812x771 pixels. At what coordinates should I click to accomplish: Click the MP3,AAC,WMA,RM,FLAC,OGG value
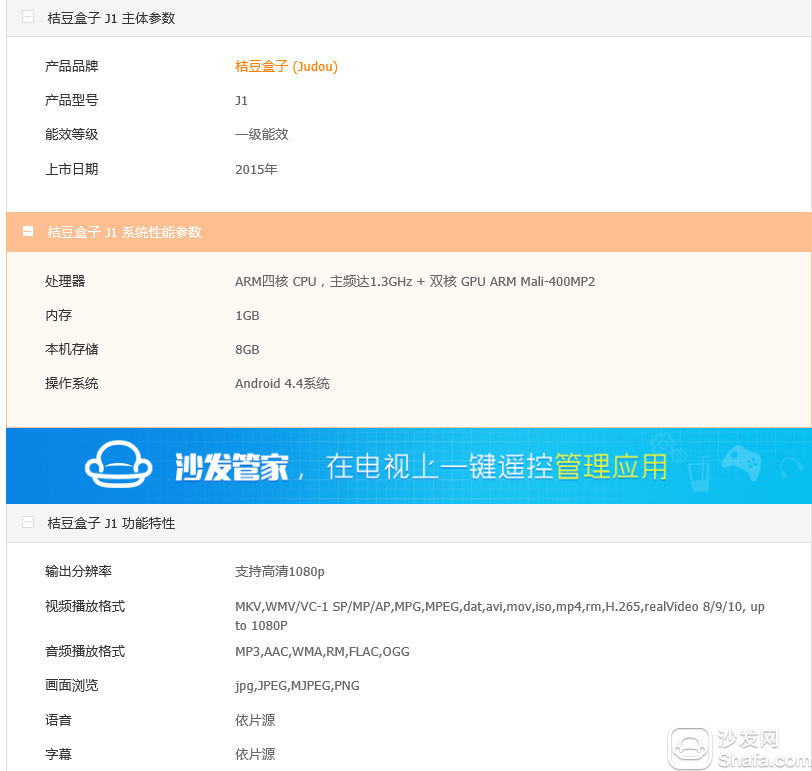pos(322,651)
